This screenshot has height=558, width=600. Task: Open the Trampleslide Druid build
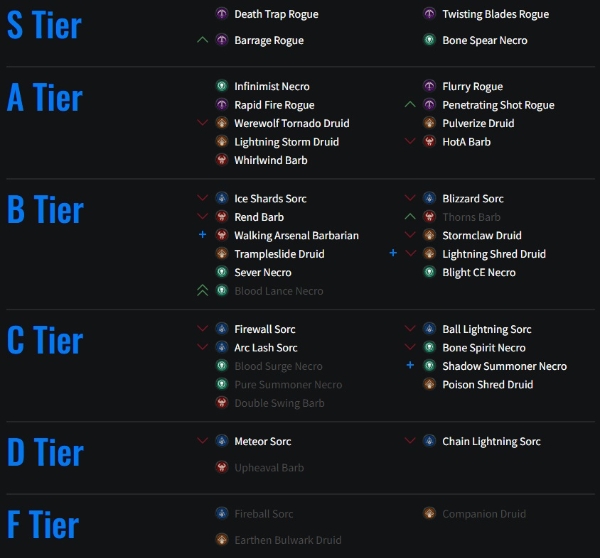tap(279, 254)
